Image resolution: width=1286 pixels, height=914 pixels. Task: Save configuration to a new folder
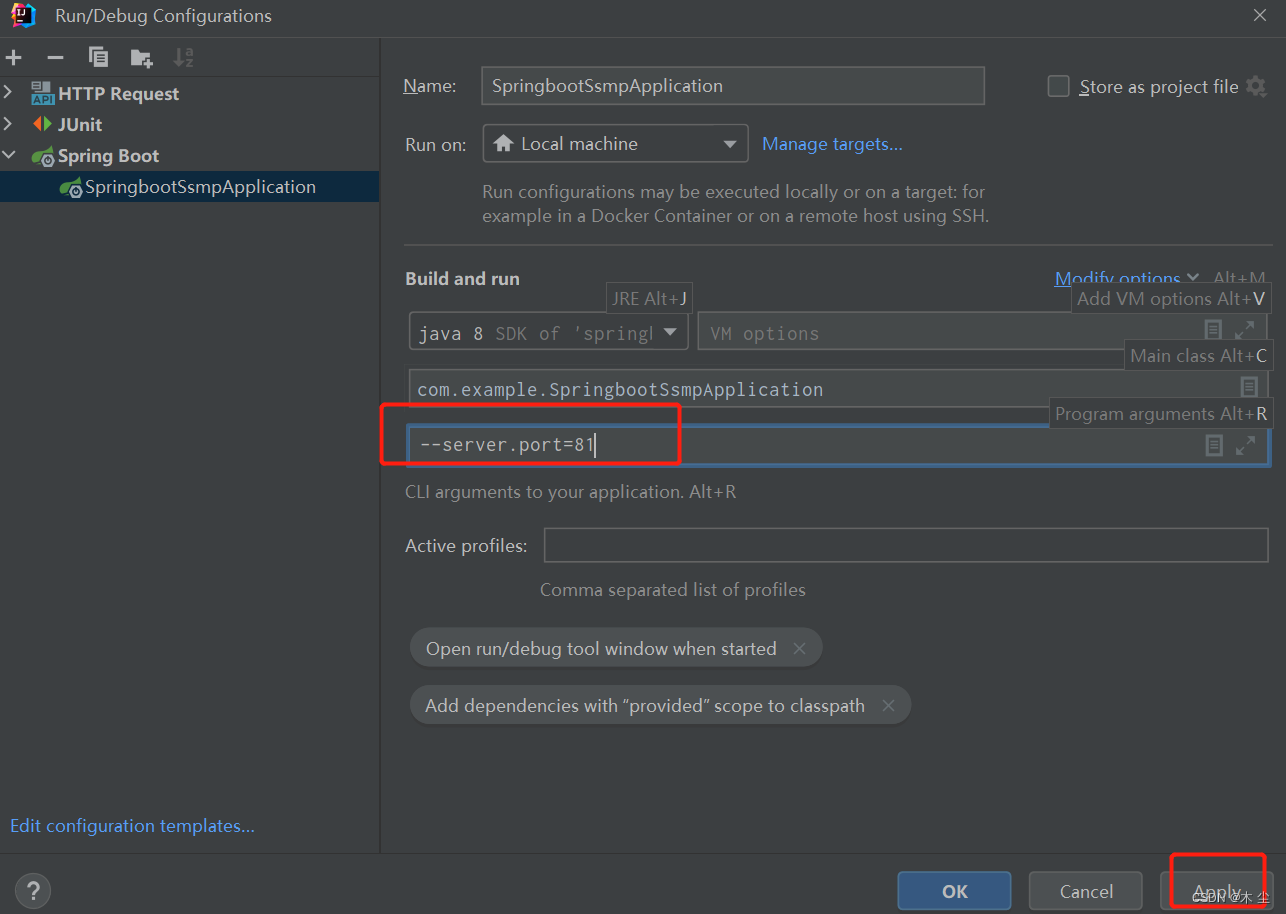pos(141,58)
